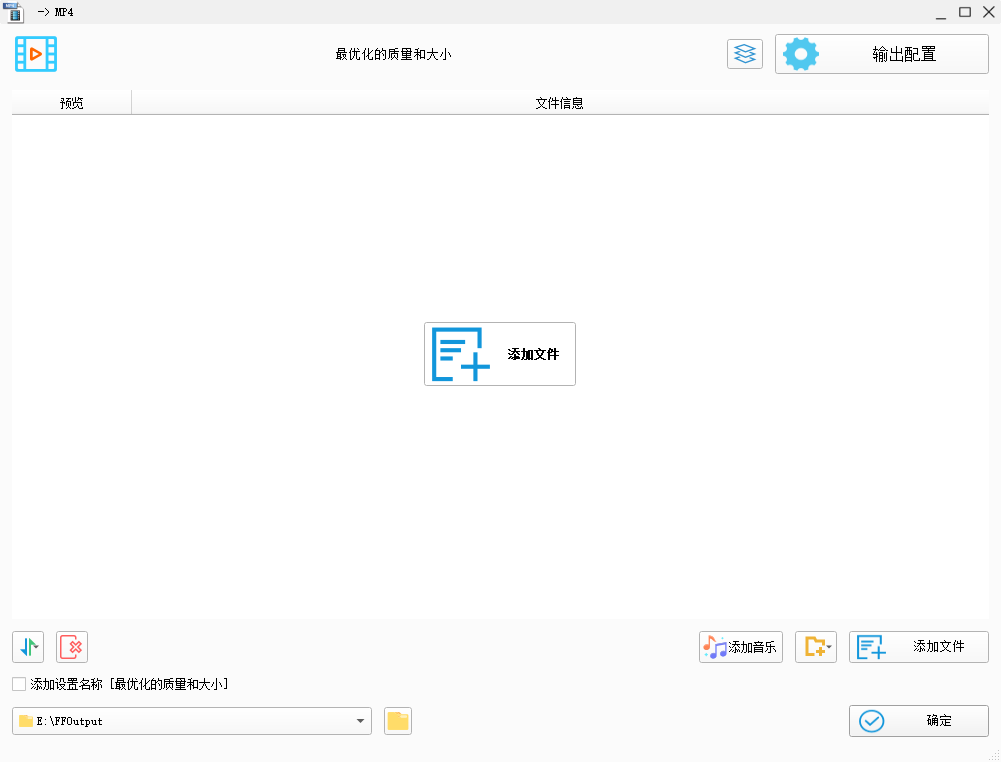Click the video converter logo icon top-left

36,53
